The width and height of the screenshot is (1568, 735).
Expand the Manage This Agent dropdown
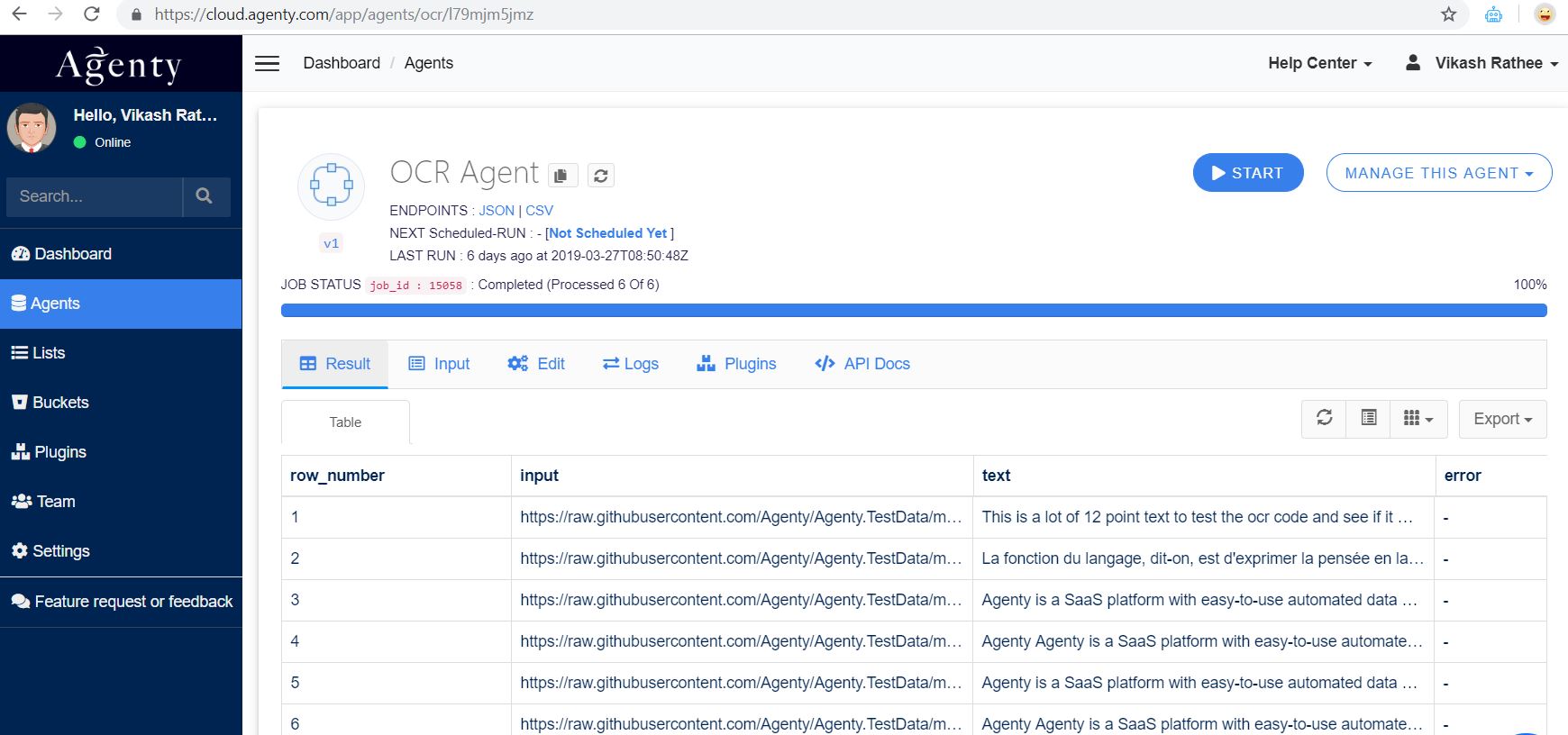(x=1439, y=173)
